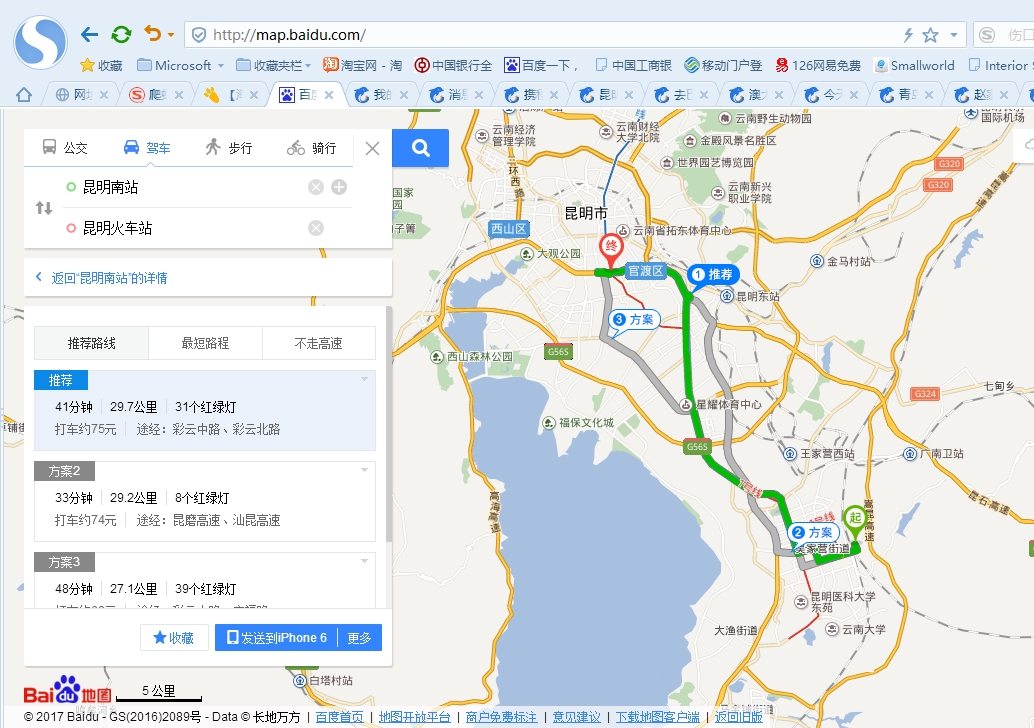Bookmark this page with the address bar star

tap(930, 34)
